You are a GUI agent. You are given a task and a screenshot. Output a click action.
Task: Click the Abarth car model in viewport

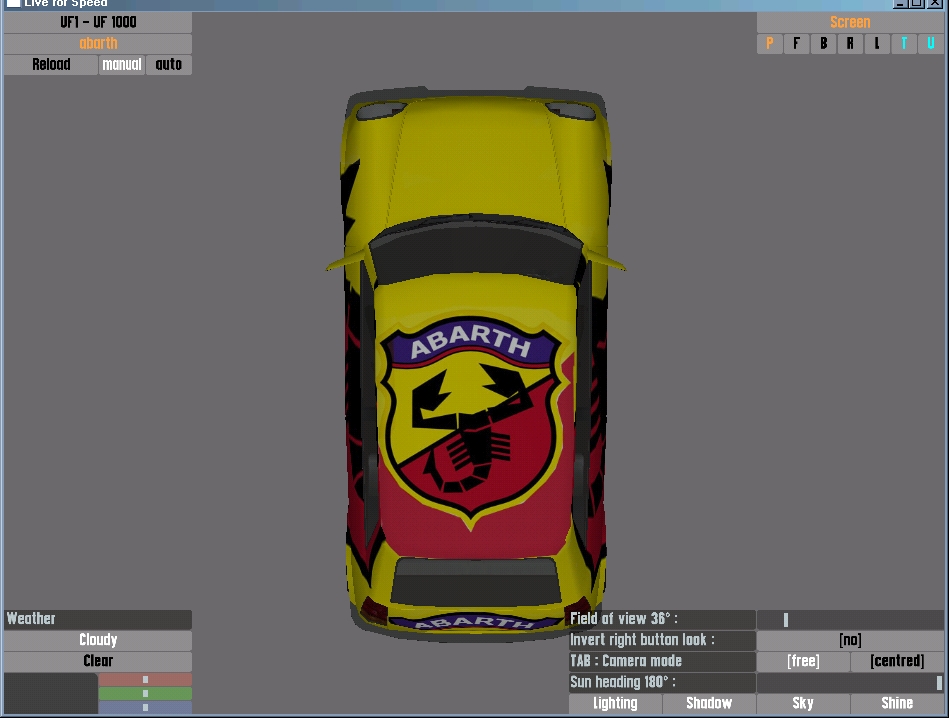click(476, 363)
